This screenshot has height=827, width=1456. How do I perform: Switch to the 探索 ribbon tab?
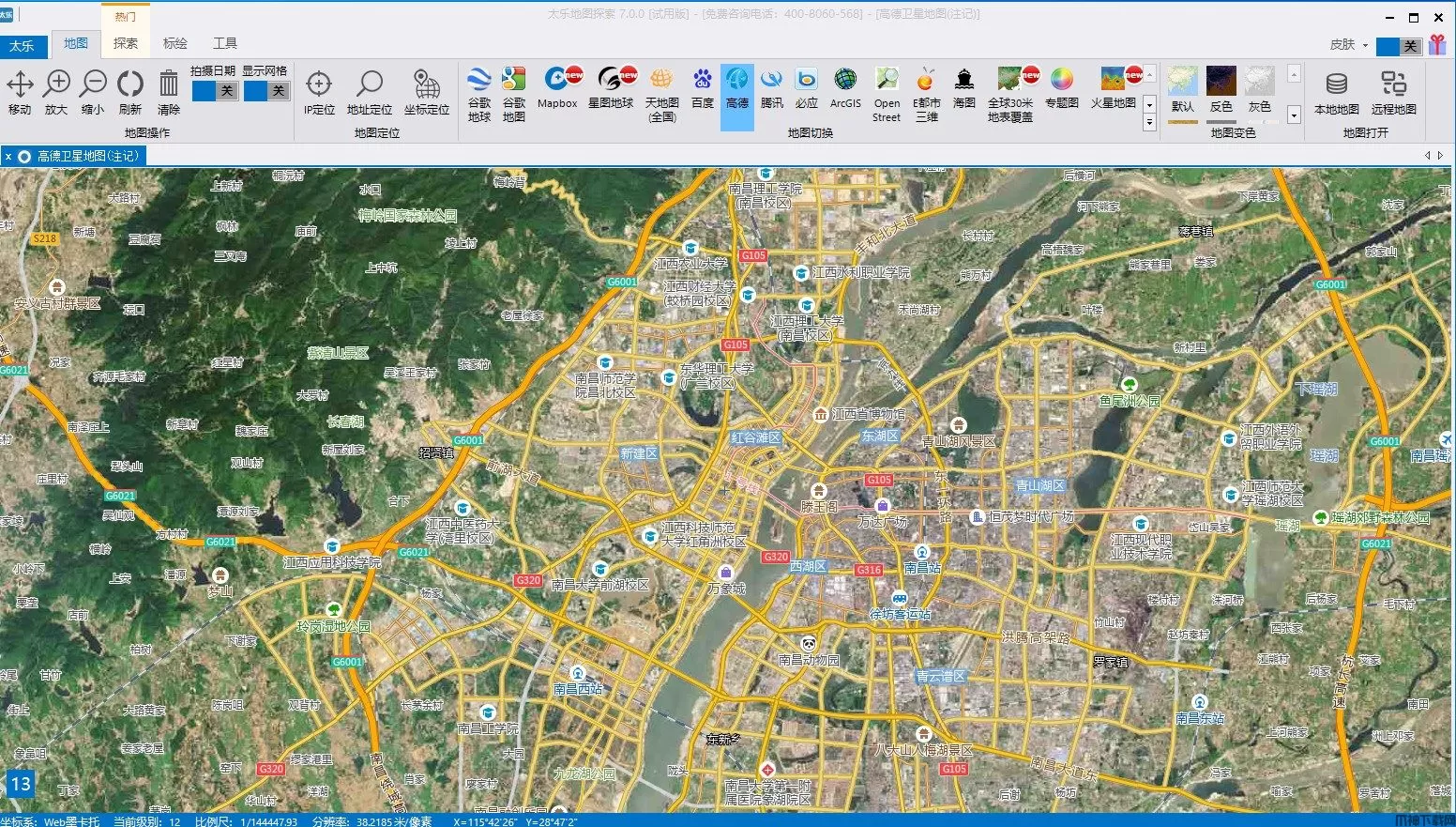(x=126, y=43)
